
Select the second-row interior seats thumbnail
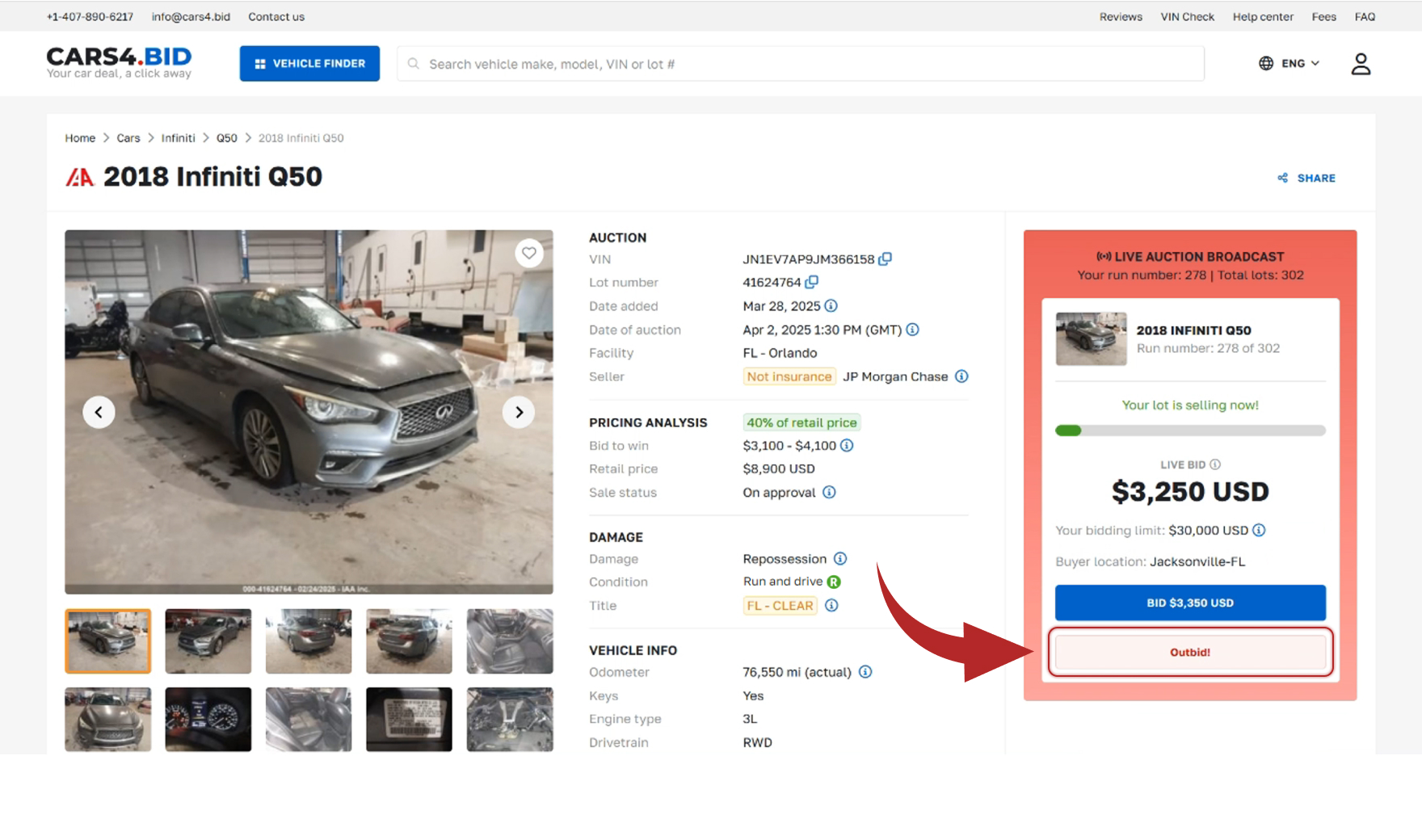pos(309,720)
